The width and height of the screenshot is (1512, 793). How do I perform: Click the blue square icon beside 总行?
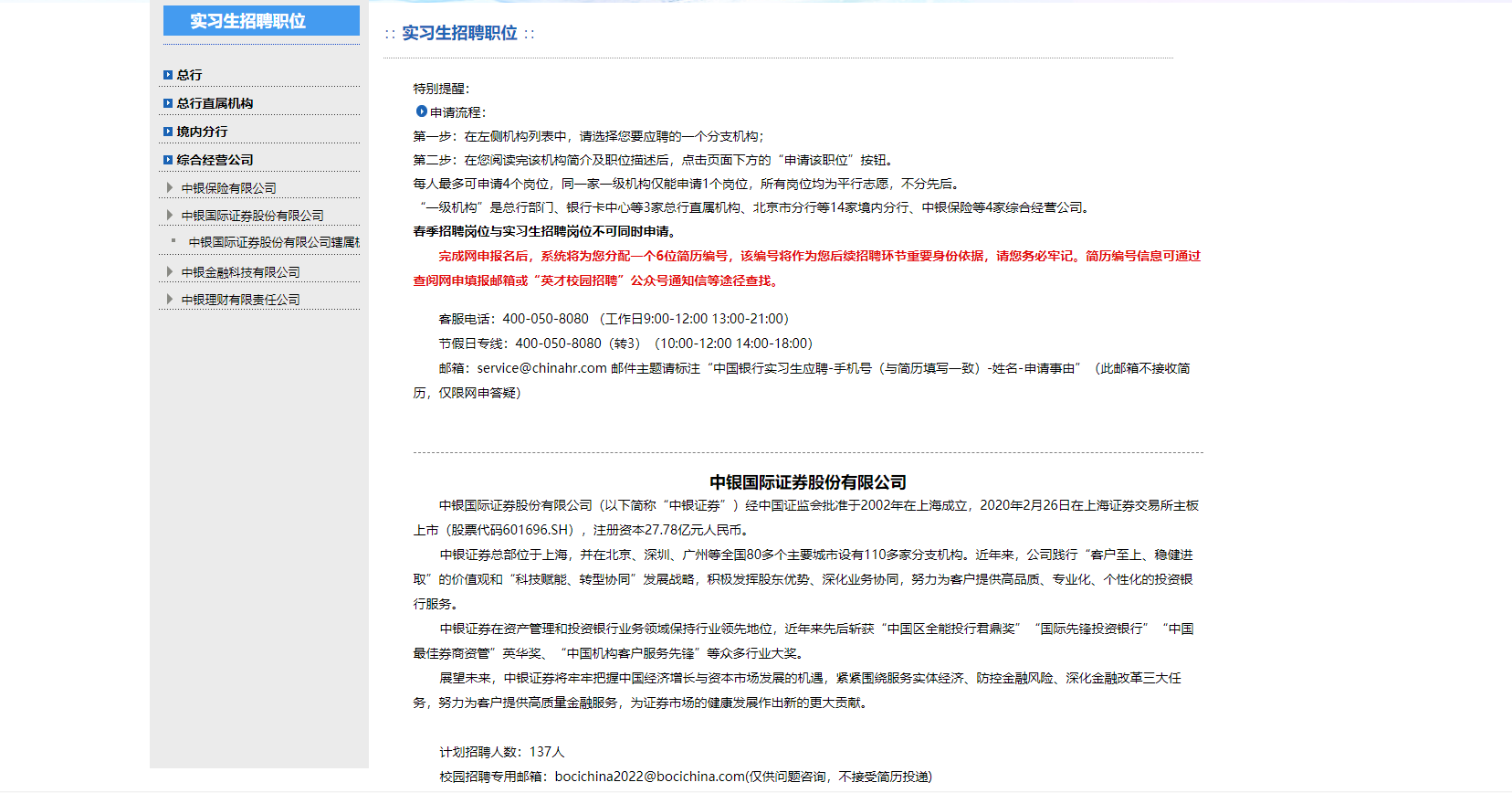tap(168, 75)
